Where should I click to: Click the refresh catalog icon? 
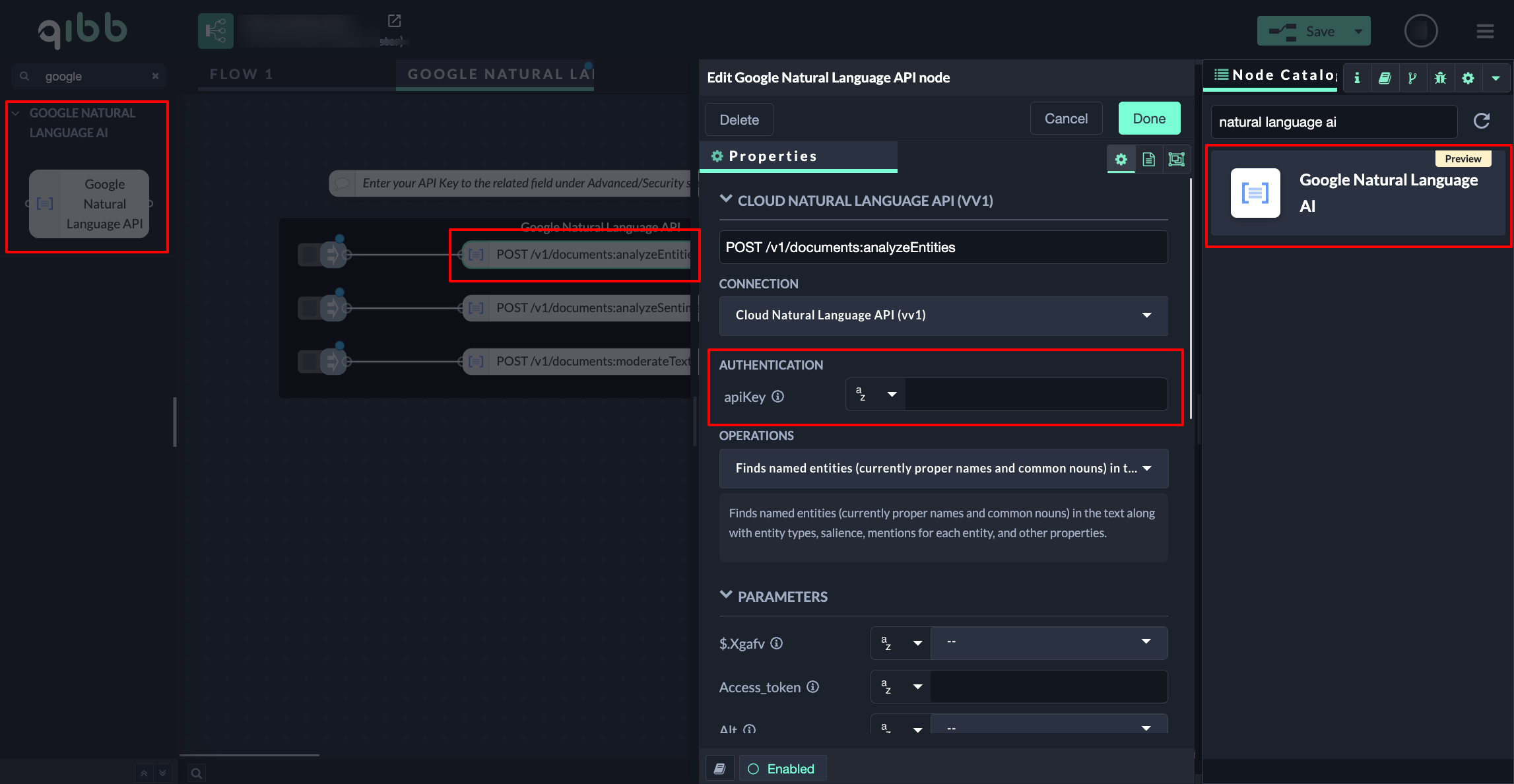pyautogui.click(x=1482, y=121)
